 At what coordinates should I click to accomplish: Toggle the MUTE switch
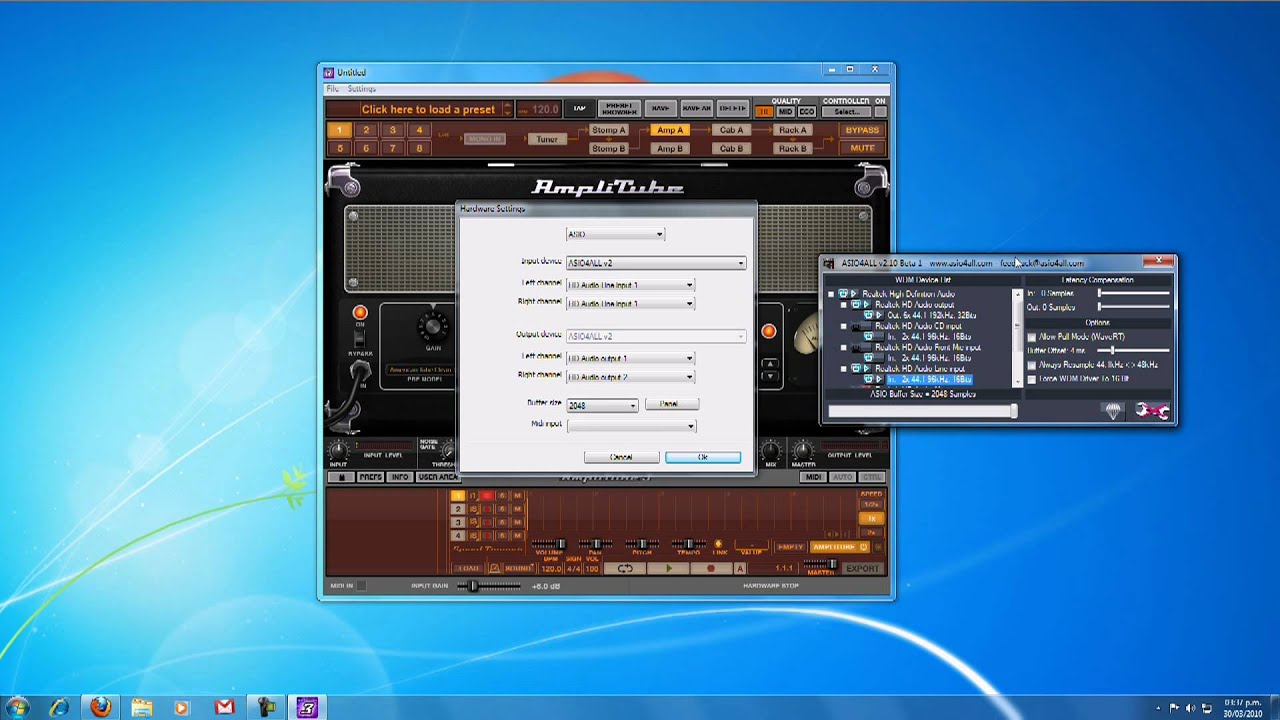862,148
